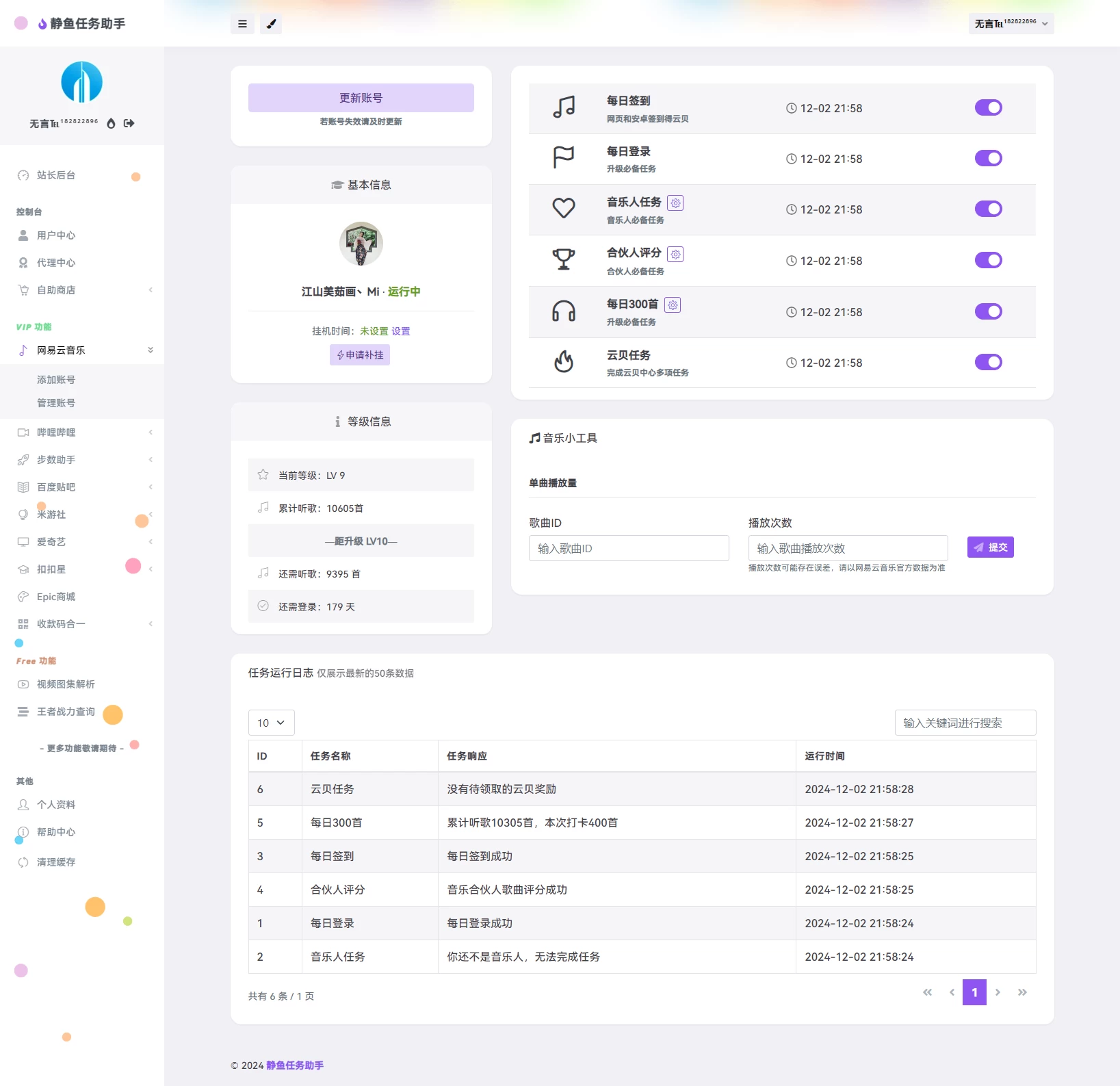This screenshot has height=1086, width=1120.
Task: Select 用户中心 from the sidebar
Action: pos(56,235)
